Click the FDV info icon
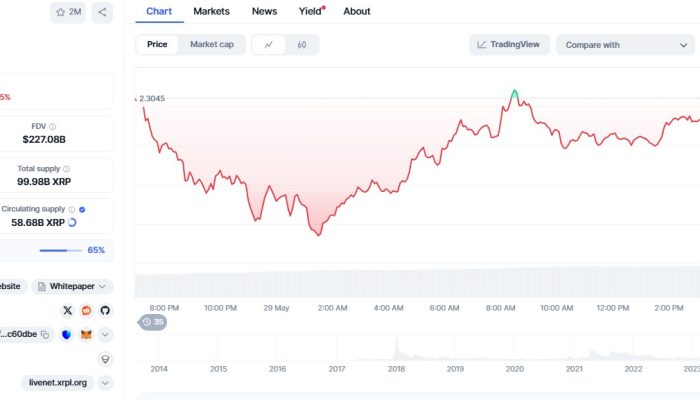Image resolution: width=700 pixels, height=400 pixels. point(67,127)
